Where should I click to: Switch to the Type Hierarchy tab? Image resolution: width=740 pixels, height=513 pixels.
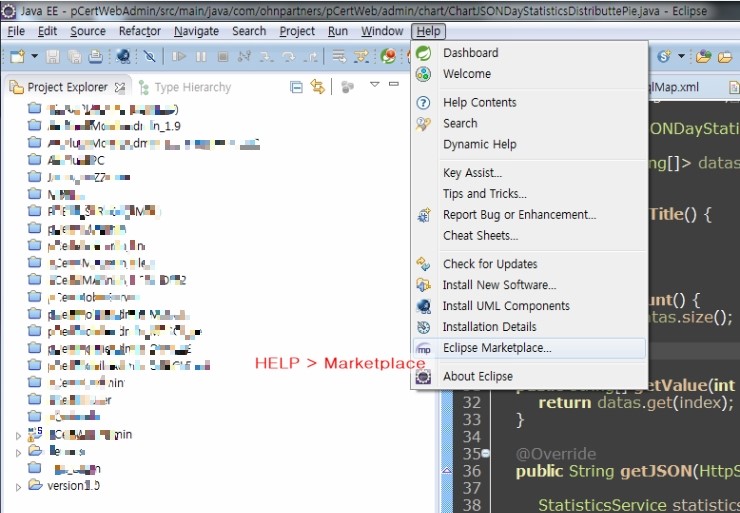(185, 87)
